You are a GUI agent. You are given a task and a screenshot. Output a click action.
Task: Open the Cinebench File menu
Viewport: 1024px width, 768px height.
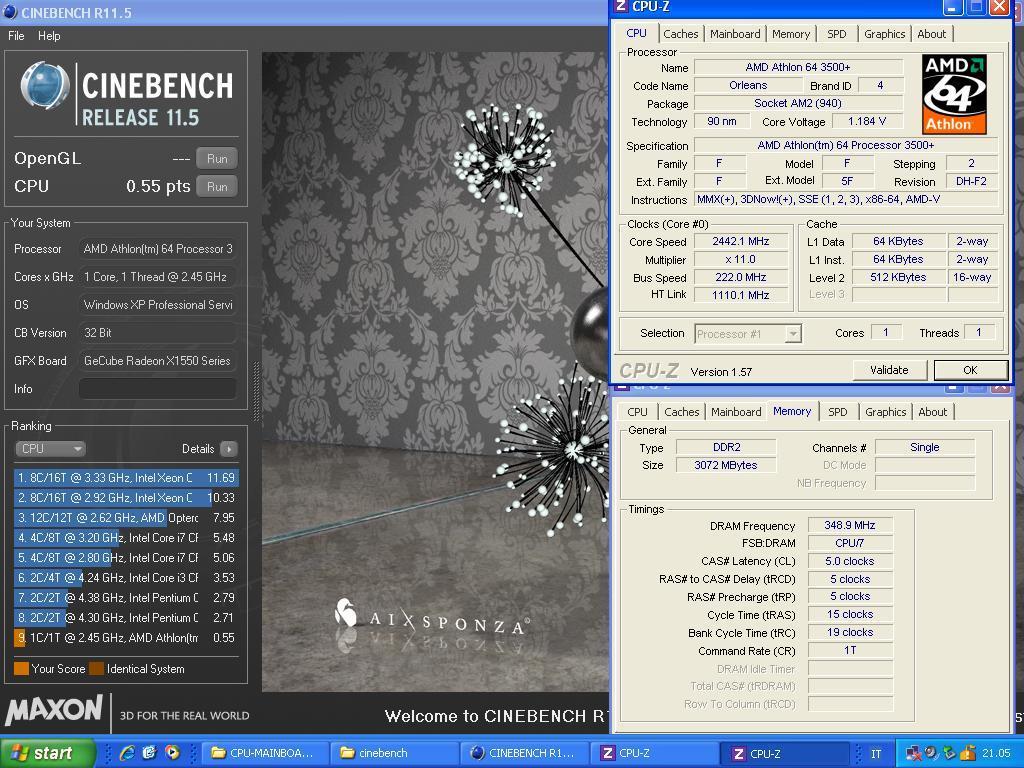[16, 36]
